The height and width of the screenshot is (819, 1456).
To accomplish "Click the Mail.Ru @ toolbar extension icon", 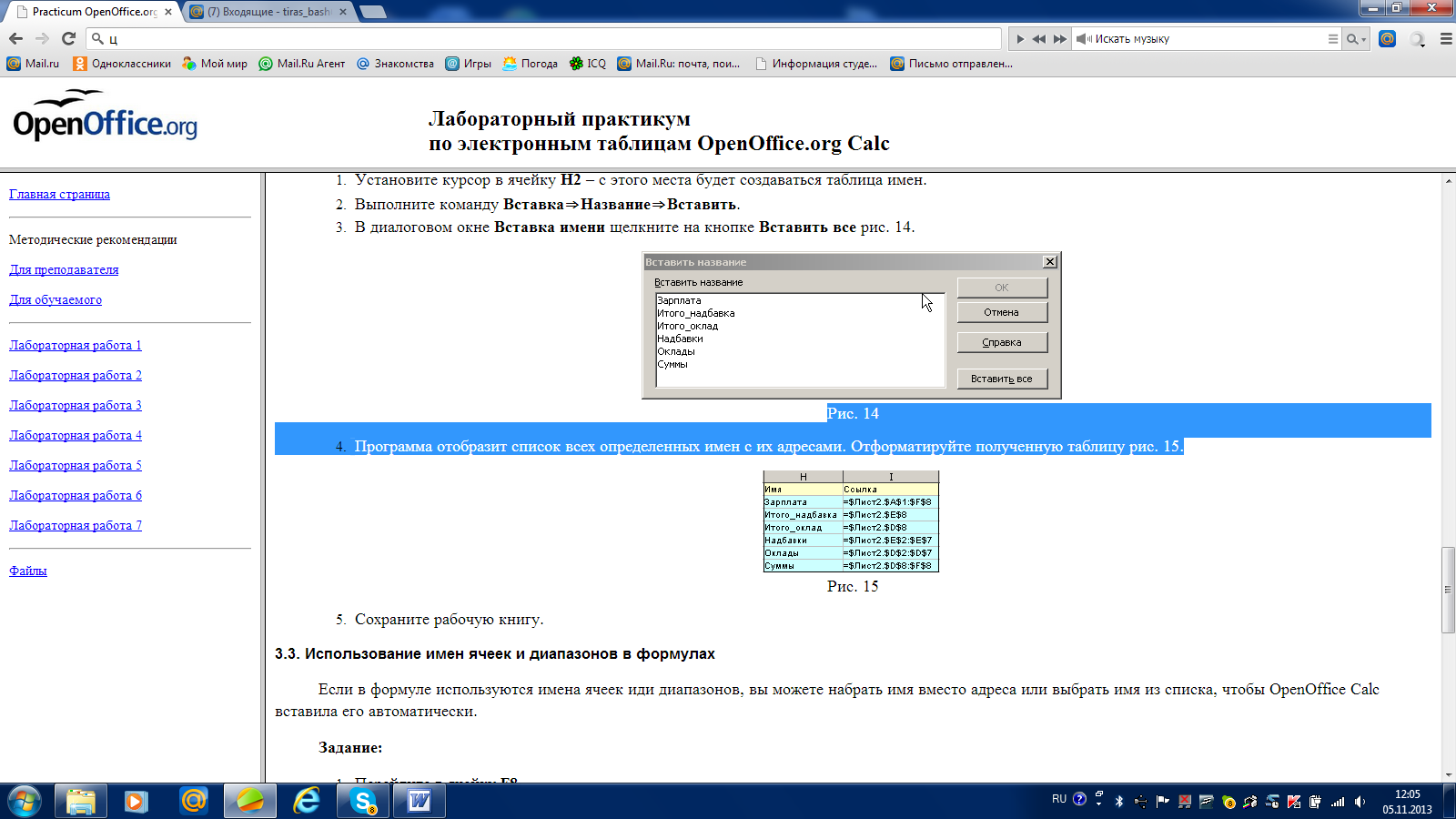I will click(x=1387, y=38).
